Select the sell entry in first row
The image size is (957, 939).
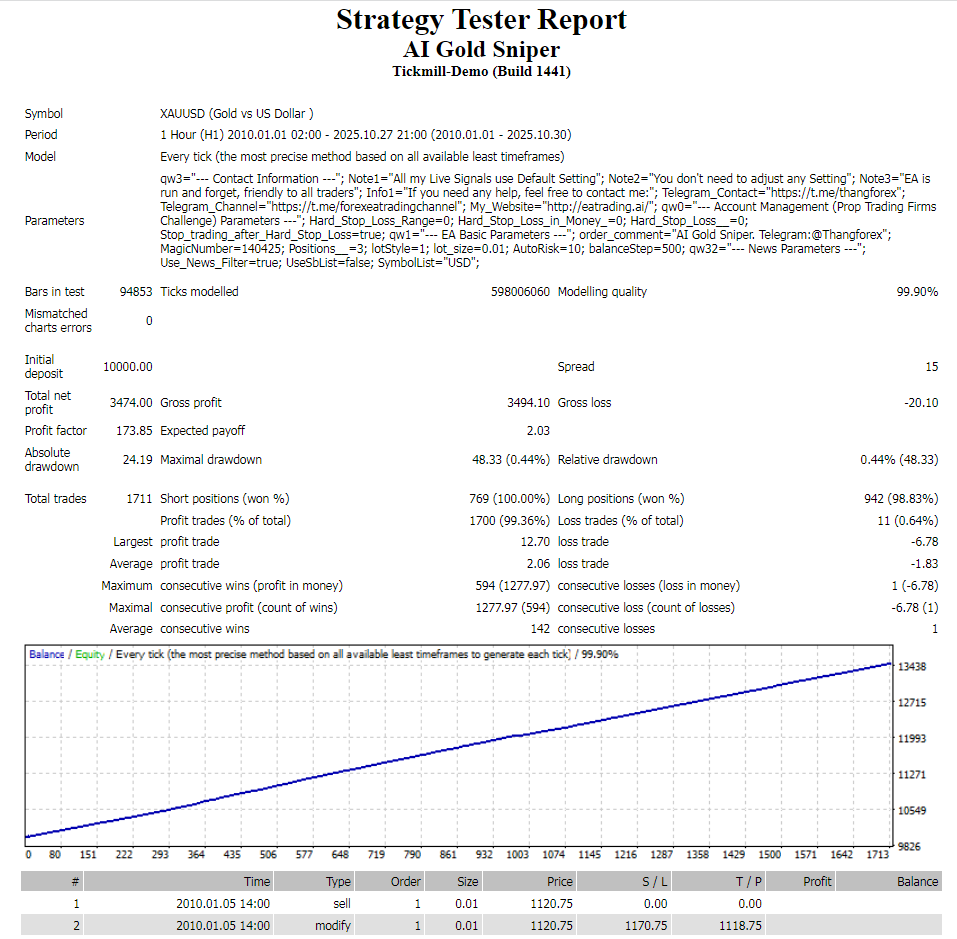[340, 903]
